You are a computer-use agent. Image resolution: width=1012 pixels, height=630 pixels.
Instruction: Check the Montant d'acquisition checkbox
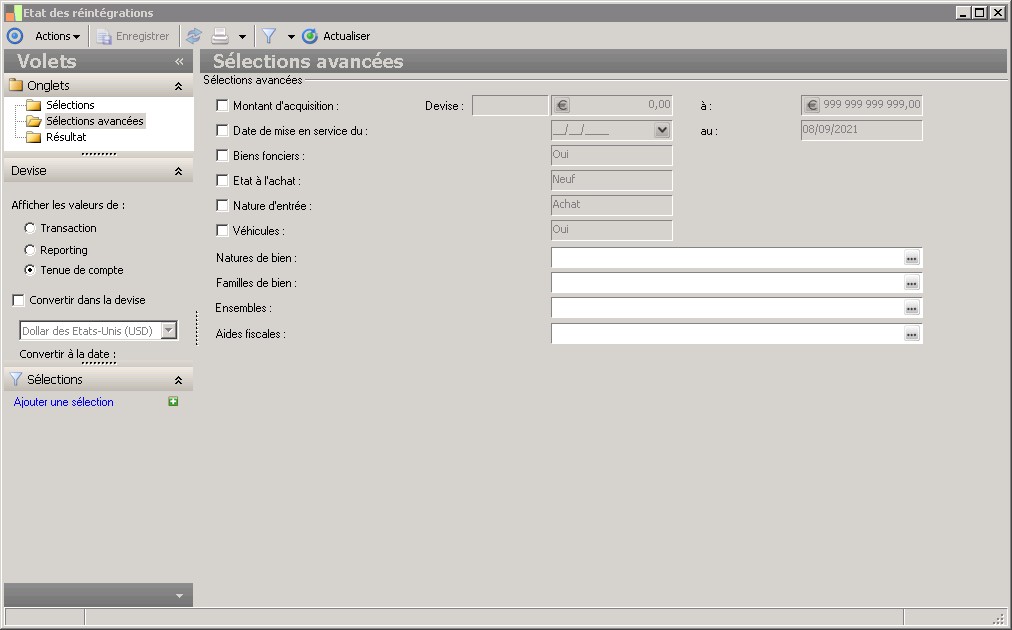[x=222, y=105]
